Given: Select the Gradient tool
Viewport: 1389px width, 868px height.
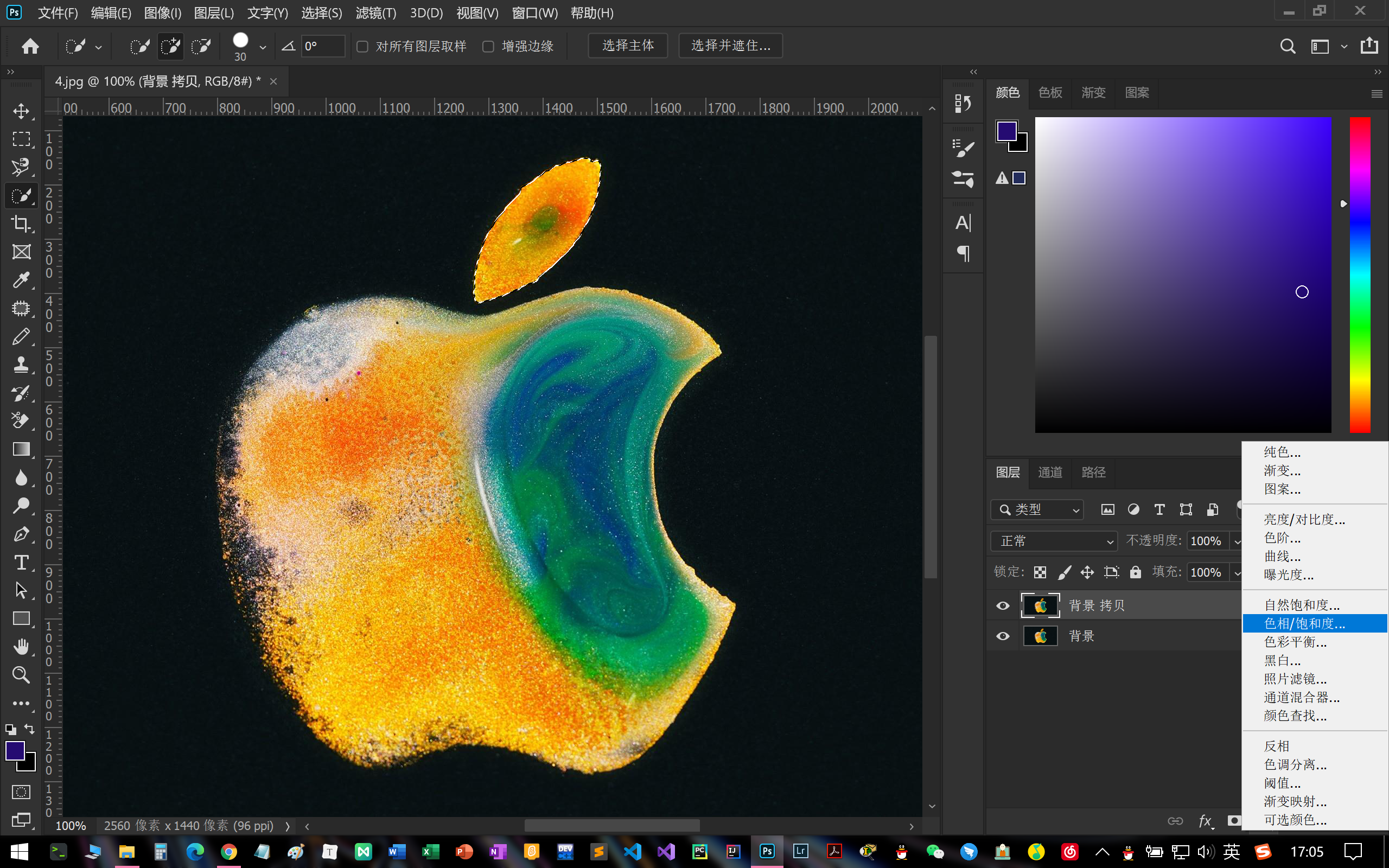Looking at the screenshot, I should coord(21,449).
